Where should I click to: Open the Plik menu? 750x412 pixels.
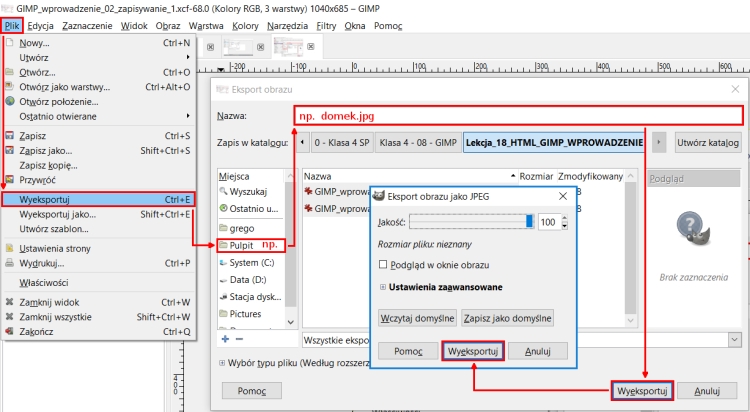click(12, 26)
